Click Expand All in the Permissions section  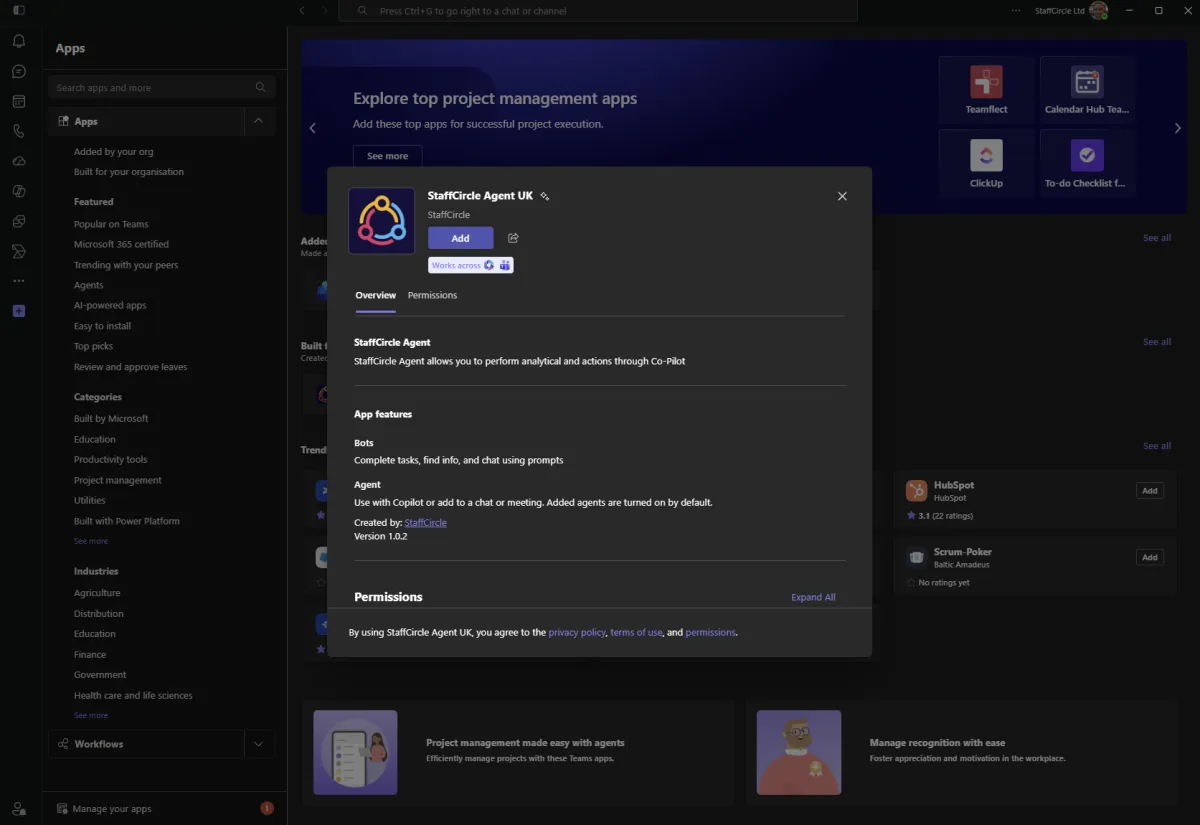813,597
